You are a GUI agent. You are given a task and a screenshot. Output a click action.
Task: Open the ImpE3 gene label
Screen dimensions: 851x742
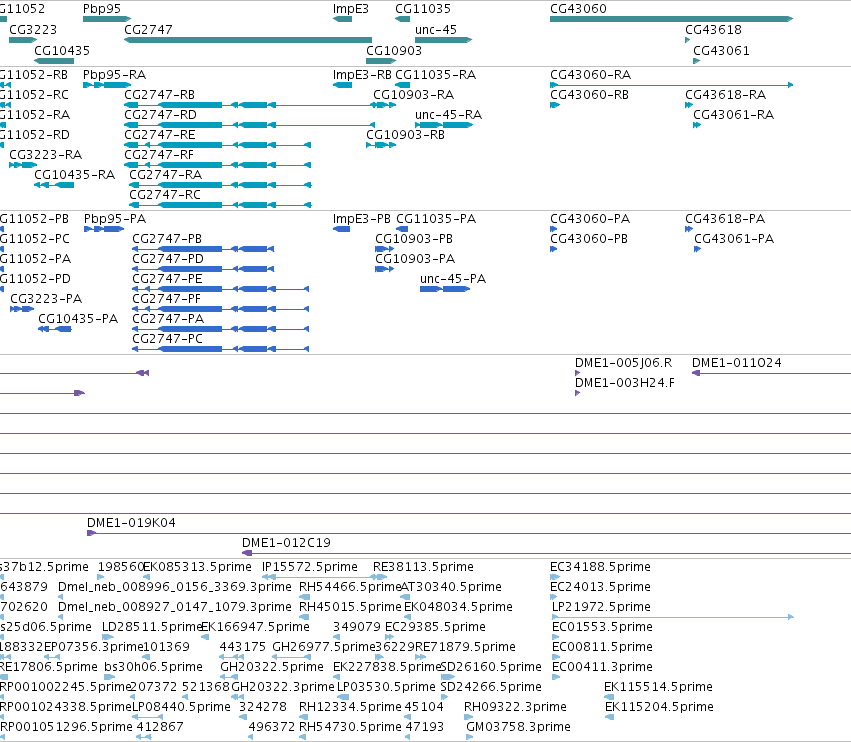(x=351, y=9)
